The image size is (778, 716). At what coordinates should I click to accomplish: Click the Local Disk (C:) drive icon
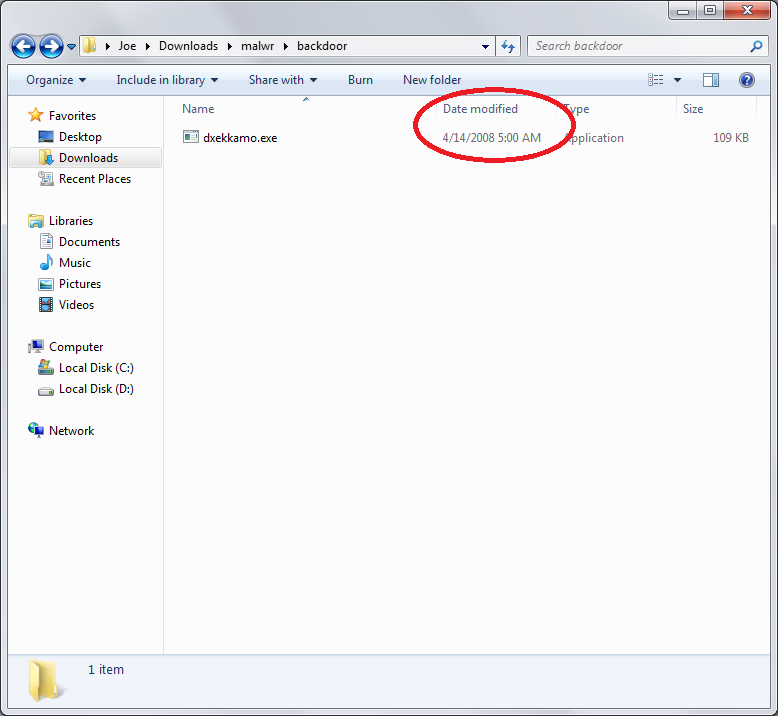(46, 367)
